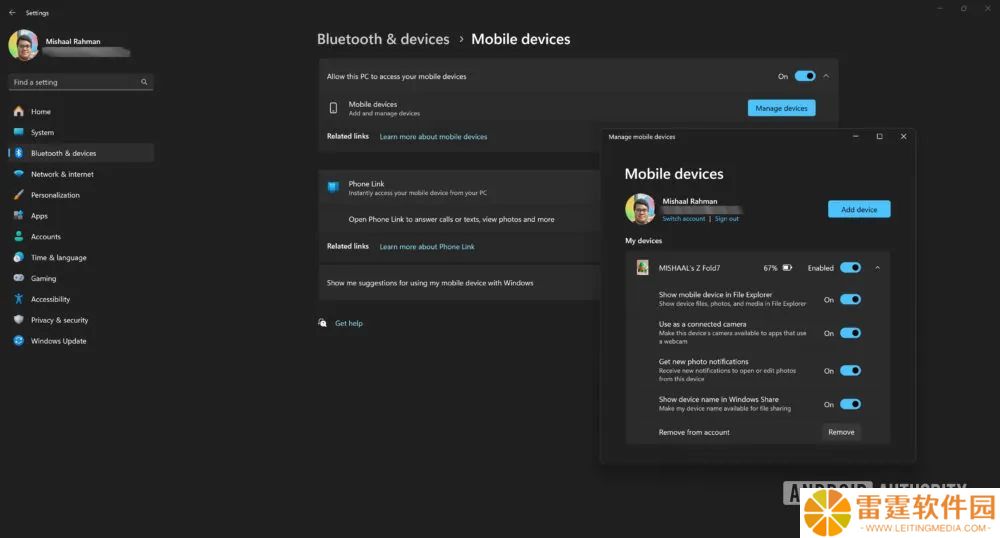
Task: Open Time & language settings
Action: 81,258
